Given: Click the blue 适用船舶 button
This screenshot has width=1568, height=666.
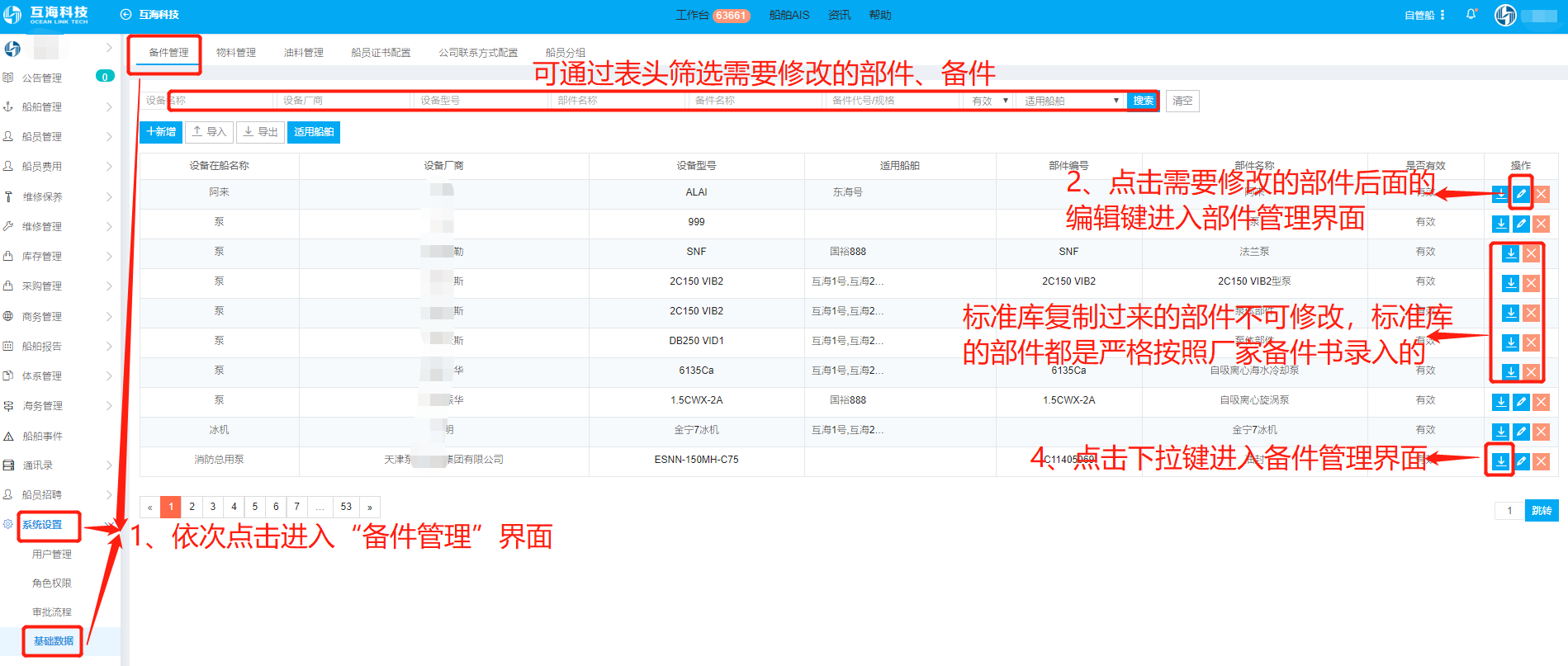Looking at the screenshot, I should (314, 132).
